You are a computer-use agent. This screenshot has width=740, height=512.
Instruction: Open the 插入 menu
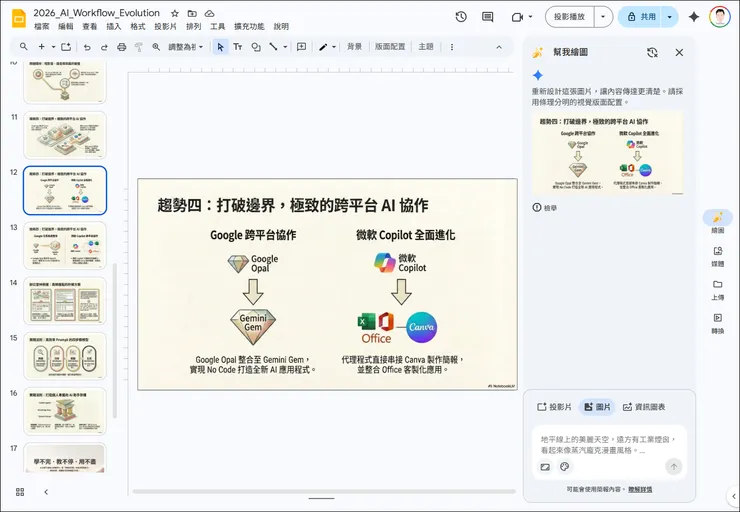[113, 26]
